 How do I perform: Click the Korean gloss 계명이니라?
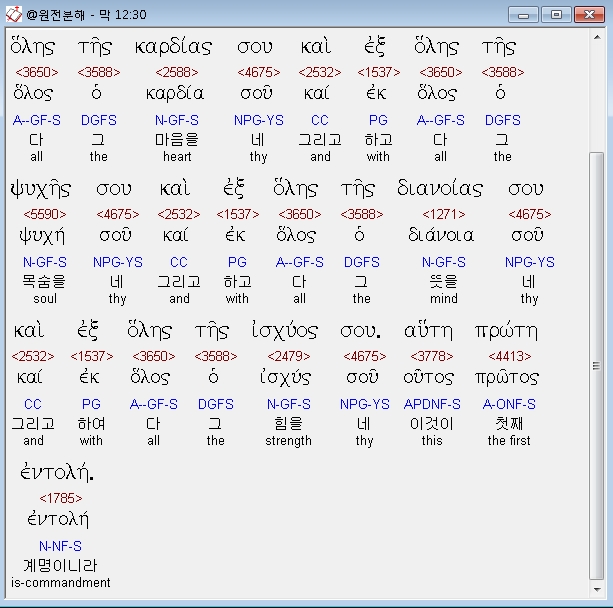click(60, 565)
